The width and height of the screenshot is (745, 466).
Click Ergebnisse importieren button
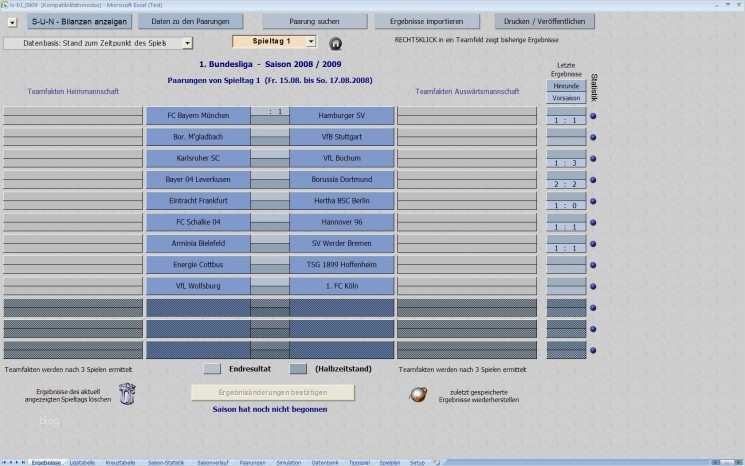(x=427, y=21)
